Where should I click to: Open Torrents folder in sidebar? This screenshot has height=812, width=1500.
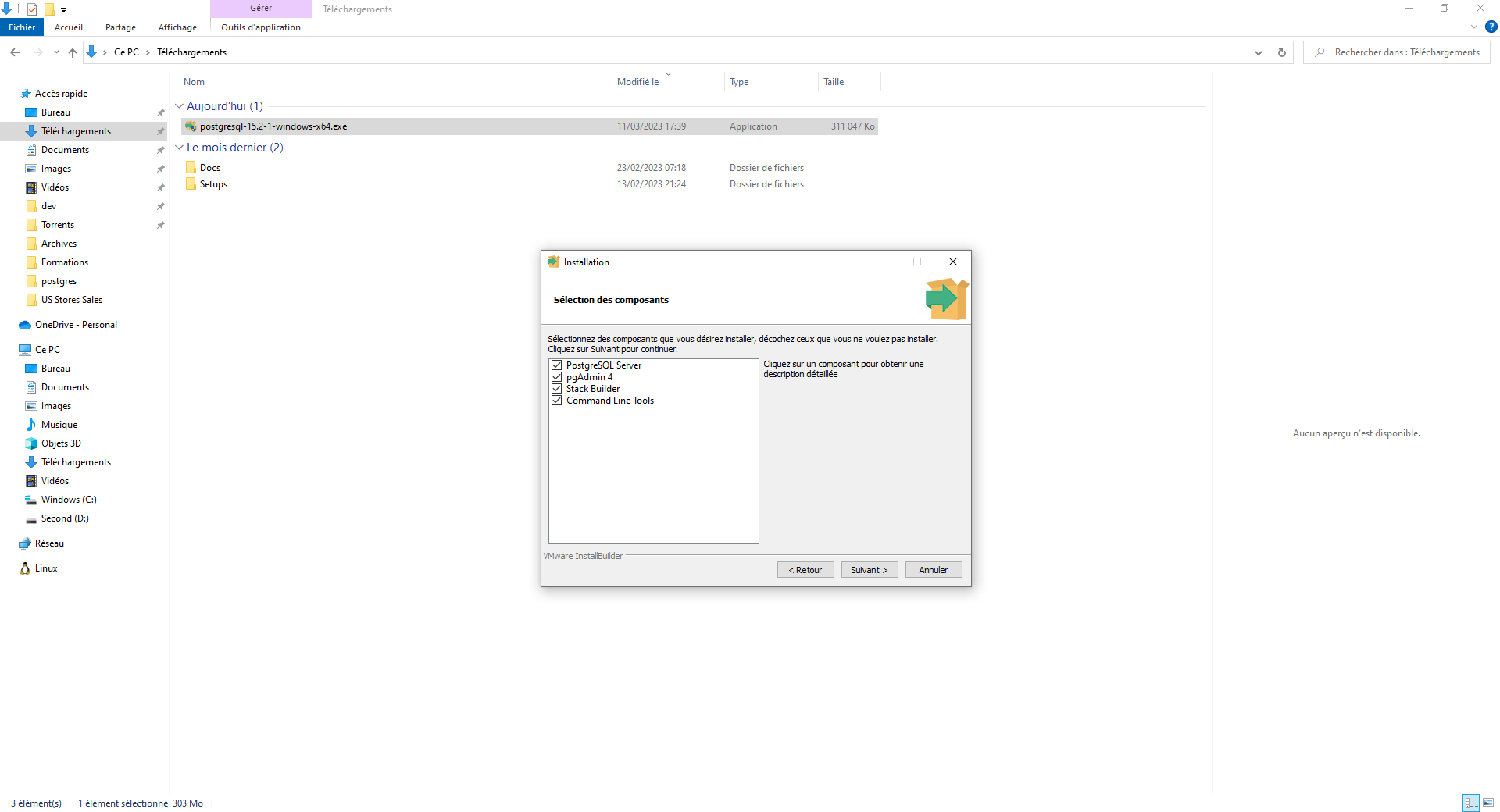pyautogui.click(x=58, y=225)
